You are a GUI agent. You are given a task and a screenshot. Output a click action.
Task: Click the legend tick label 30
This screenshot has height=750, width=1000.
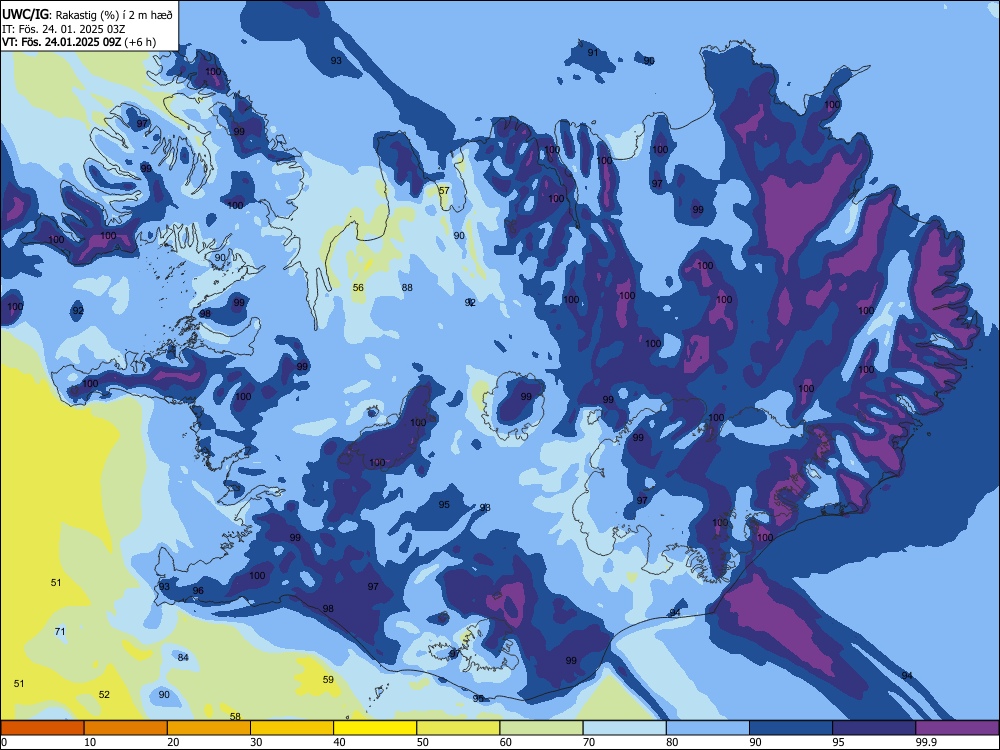click(x=256, y=742)
